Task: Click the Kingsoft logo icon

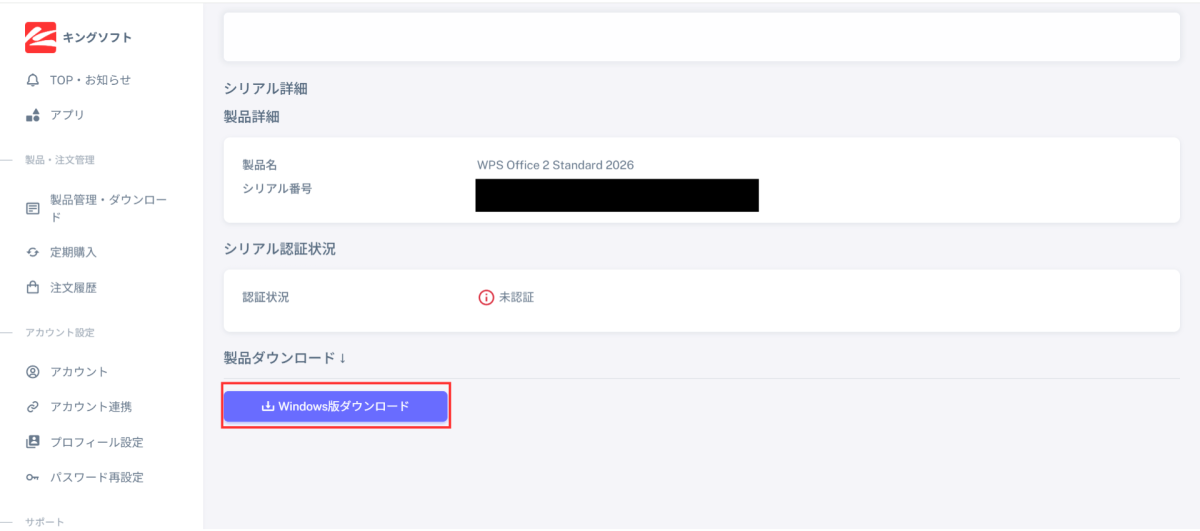Action: point(41,37)
